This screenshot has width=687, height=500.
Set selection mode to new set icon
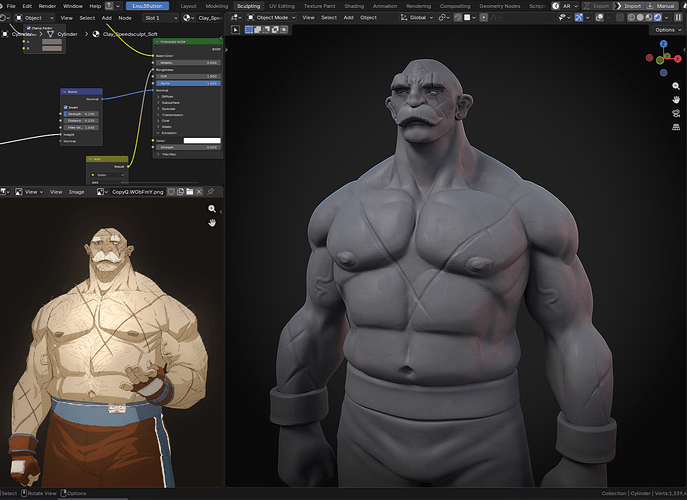249,30
